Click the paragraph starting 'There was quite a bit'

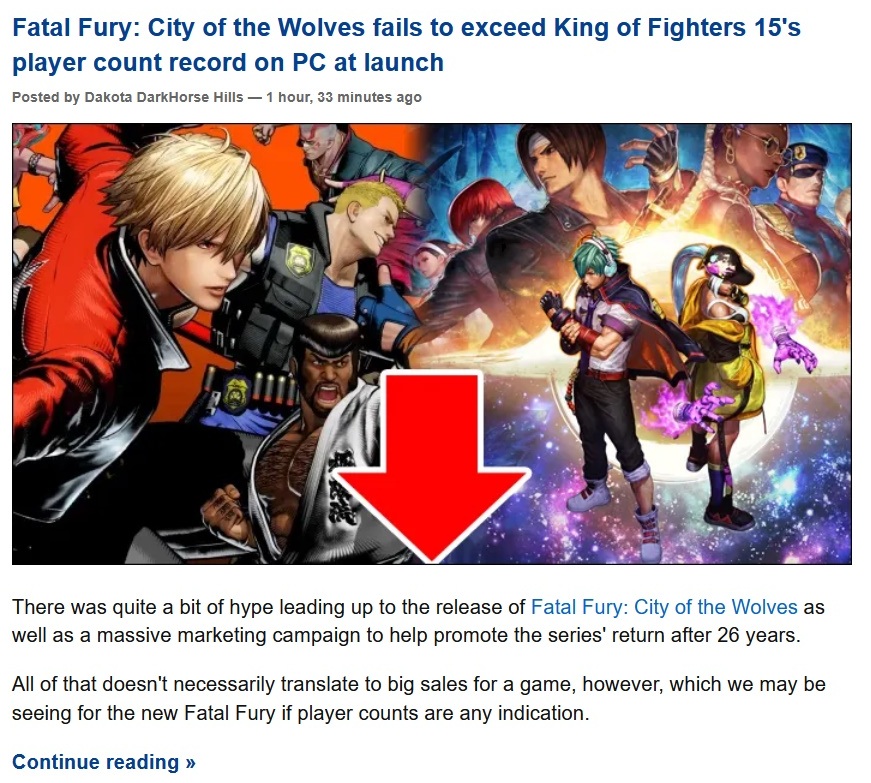(418, 621)
